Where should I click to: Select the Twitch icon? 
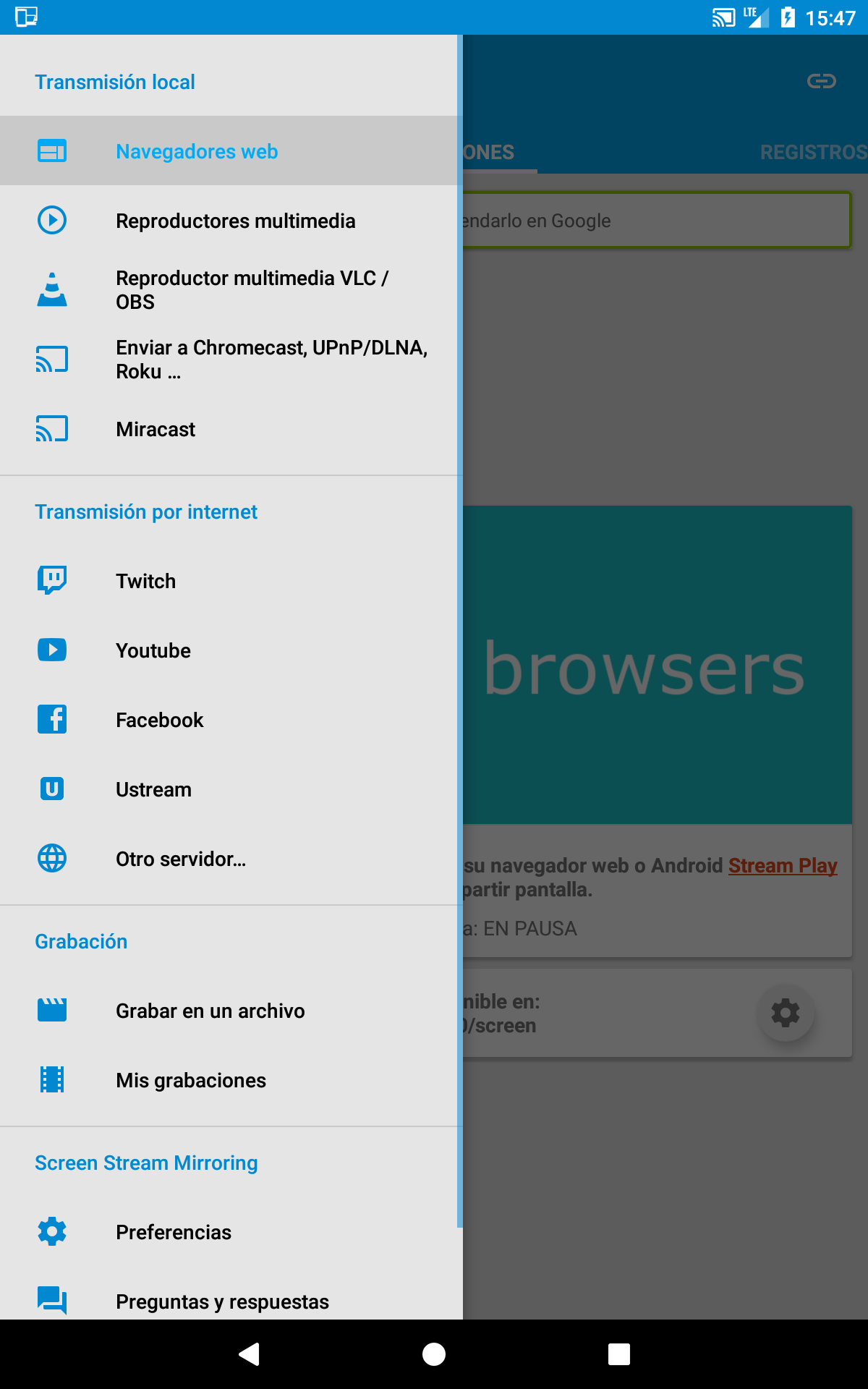point(52,580)
